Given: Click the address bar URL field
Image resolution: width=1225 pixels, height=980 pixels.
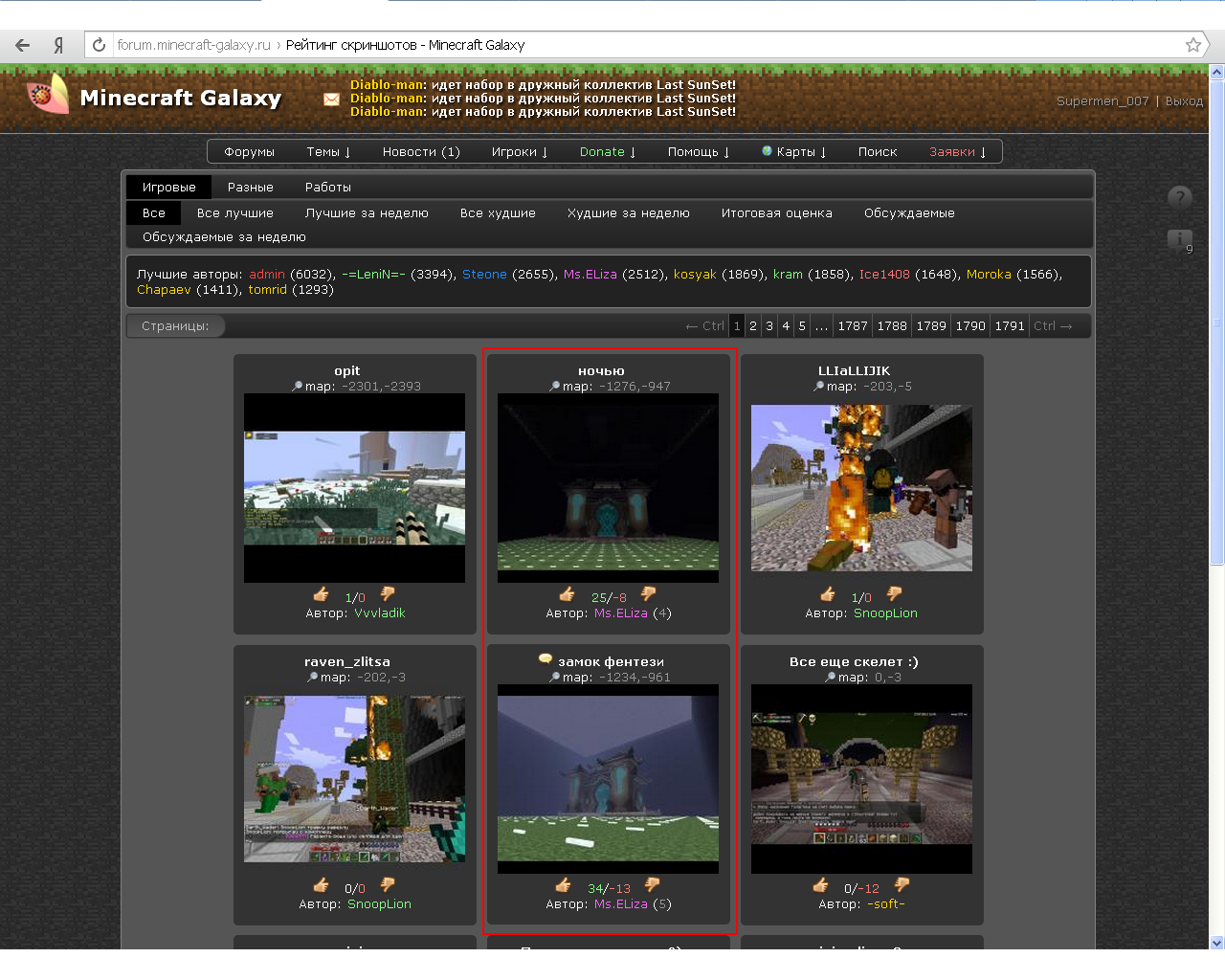Looking at the screenshot, I should (632, 45).
